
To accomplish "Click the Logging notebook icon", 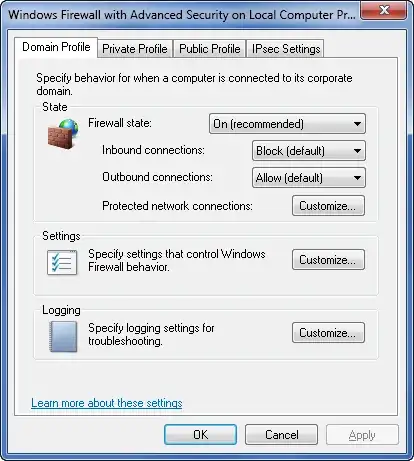I will tap(63, 336).
